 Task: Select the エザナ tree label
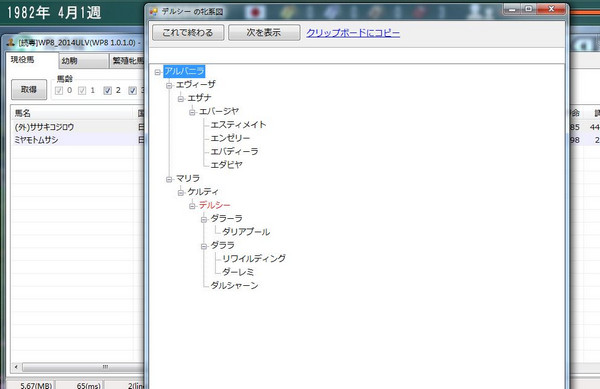coord(199,98)
